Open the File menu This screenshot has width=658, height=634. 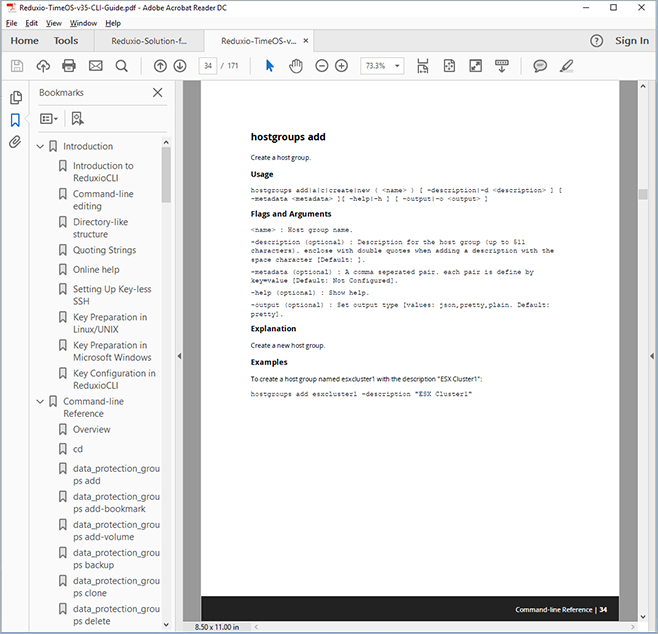11,23
